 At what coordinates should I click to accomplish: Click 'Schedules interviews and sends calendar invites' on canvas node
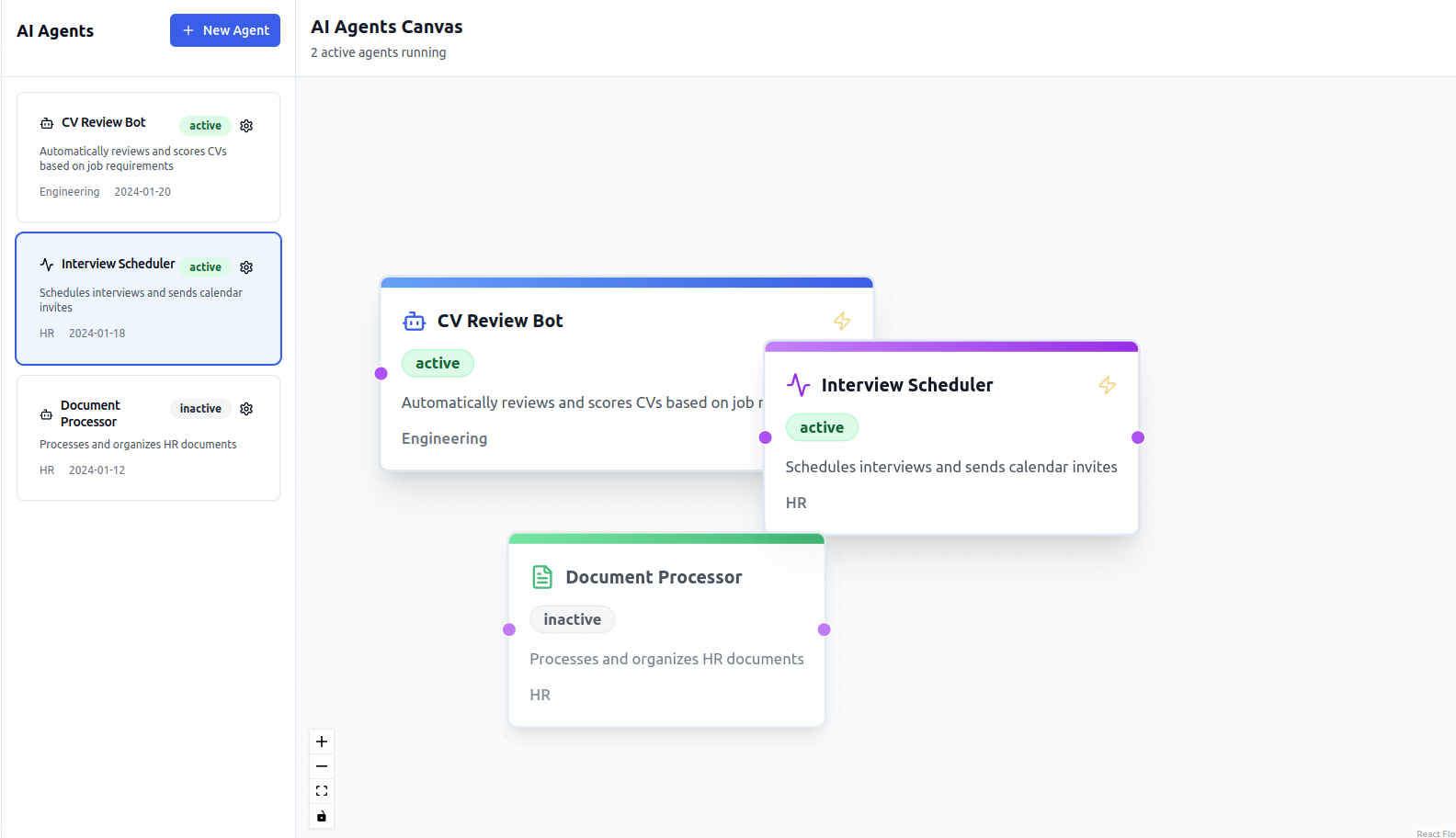[x=951, y=467]
